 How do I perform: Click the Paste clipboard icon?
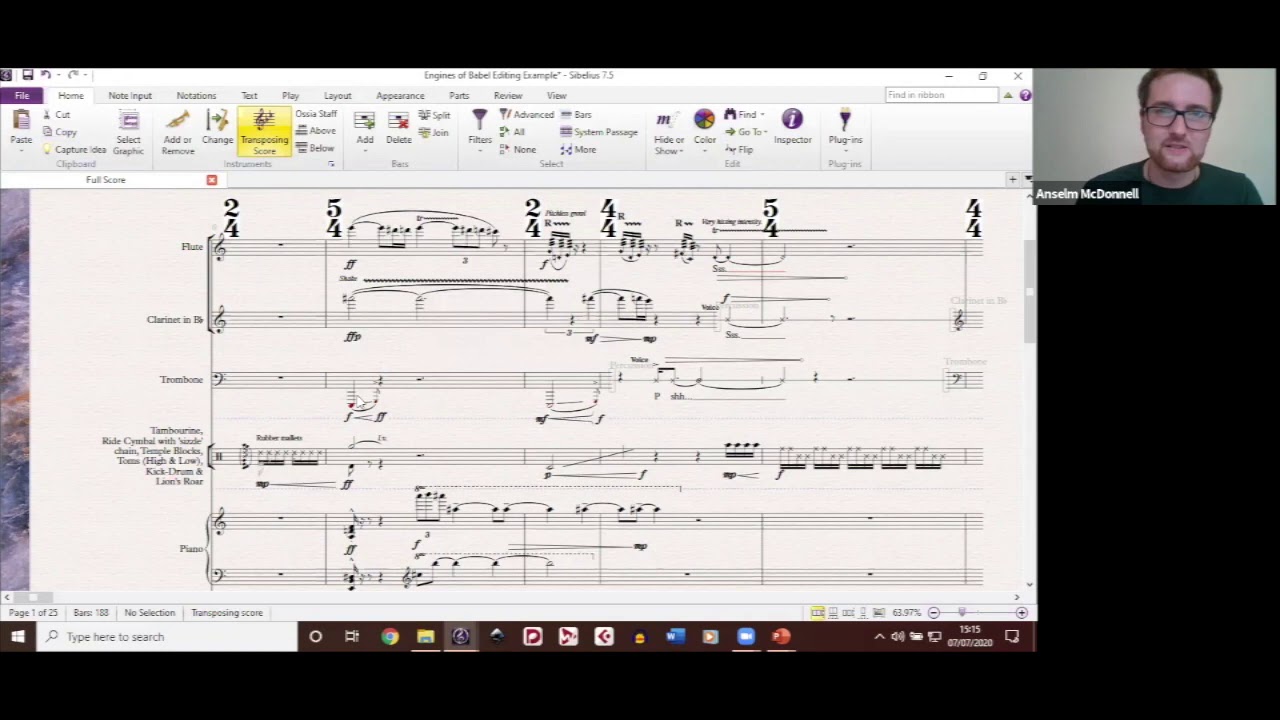[x=20, y=121]
